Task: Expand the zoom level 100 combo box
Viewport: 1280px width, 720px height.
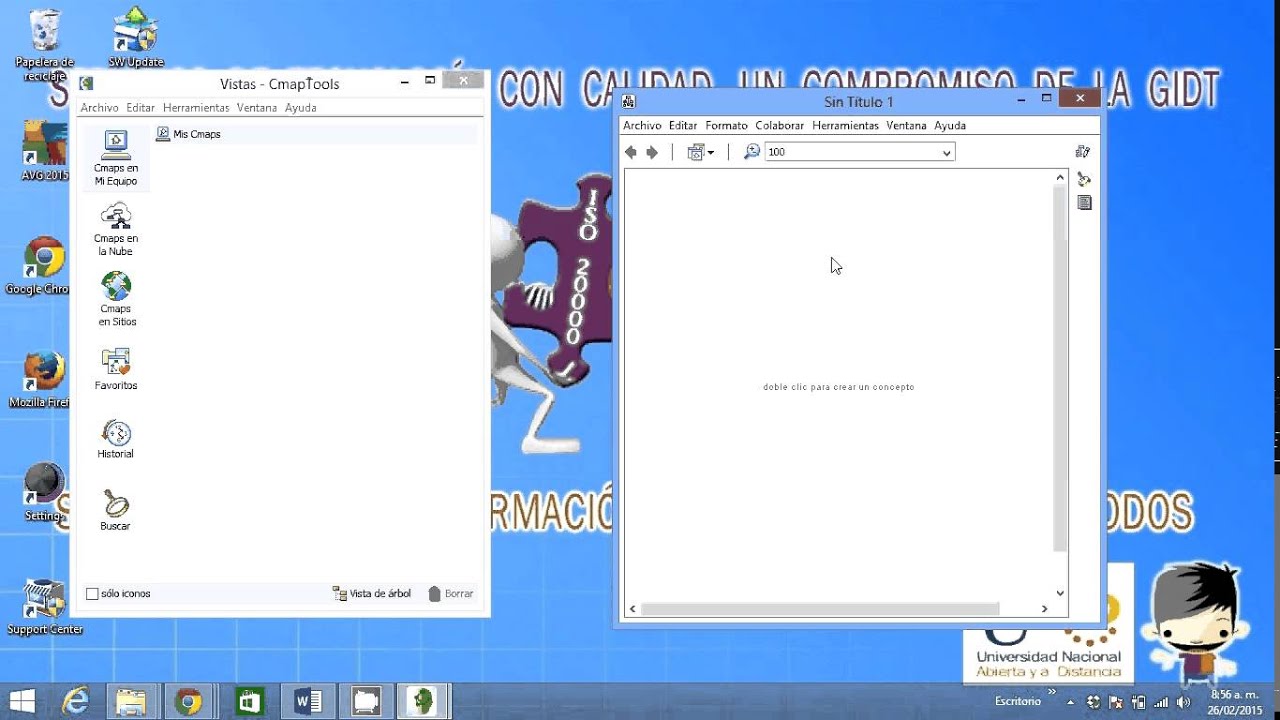Action: pos(946,153)
